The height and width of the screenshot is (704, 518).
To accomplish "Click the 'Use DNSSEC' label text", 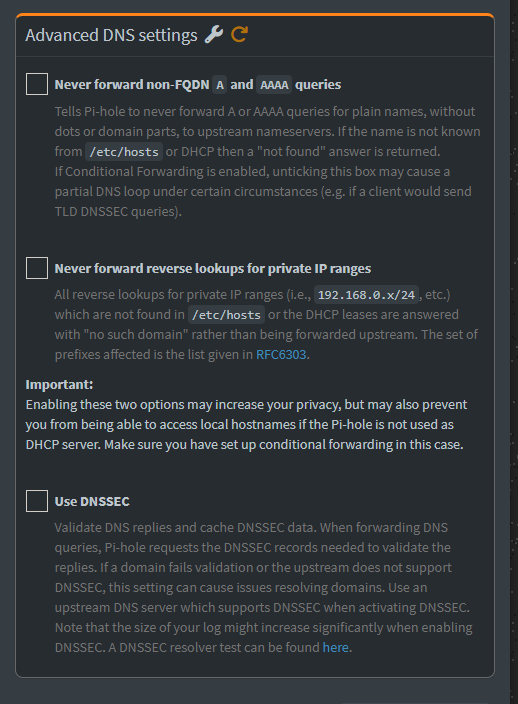I will pyautogui.click(x=92, y=502).
